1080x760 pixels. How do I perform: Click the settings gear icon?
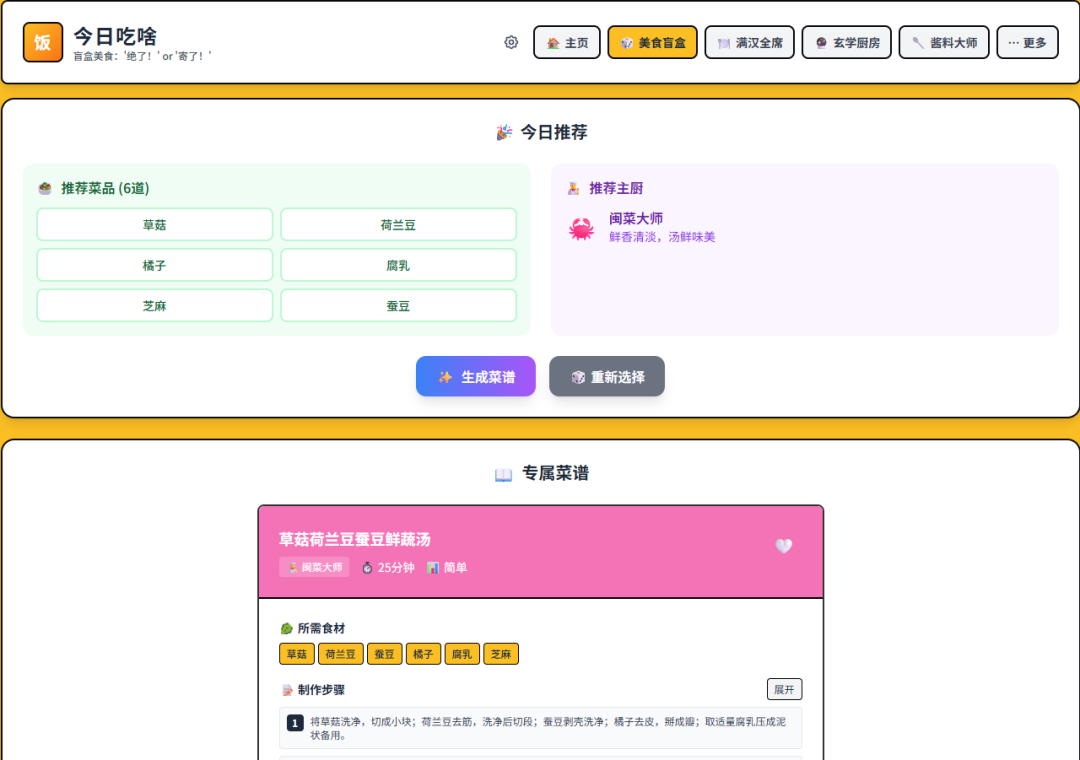pyautogui.click(x=511, y=42)
